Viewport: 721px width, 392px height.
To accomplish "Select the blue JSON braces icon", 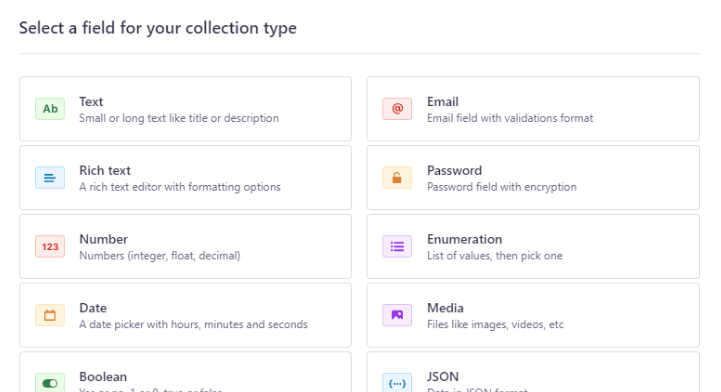I will click(x=397, y=383).
